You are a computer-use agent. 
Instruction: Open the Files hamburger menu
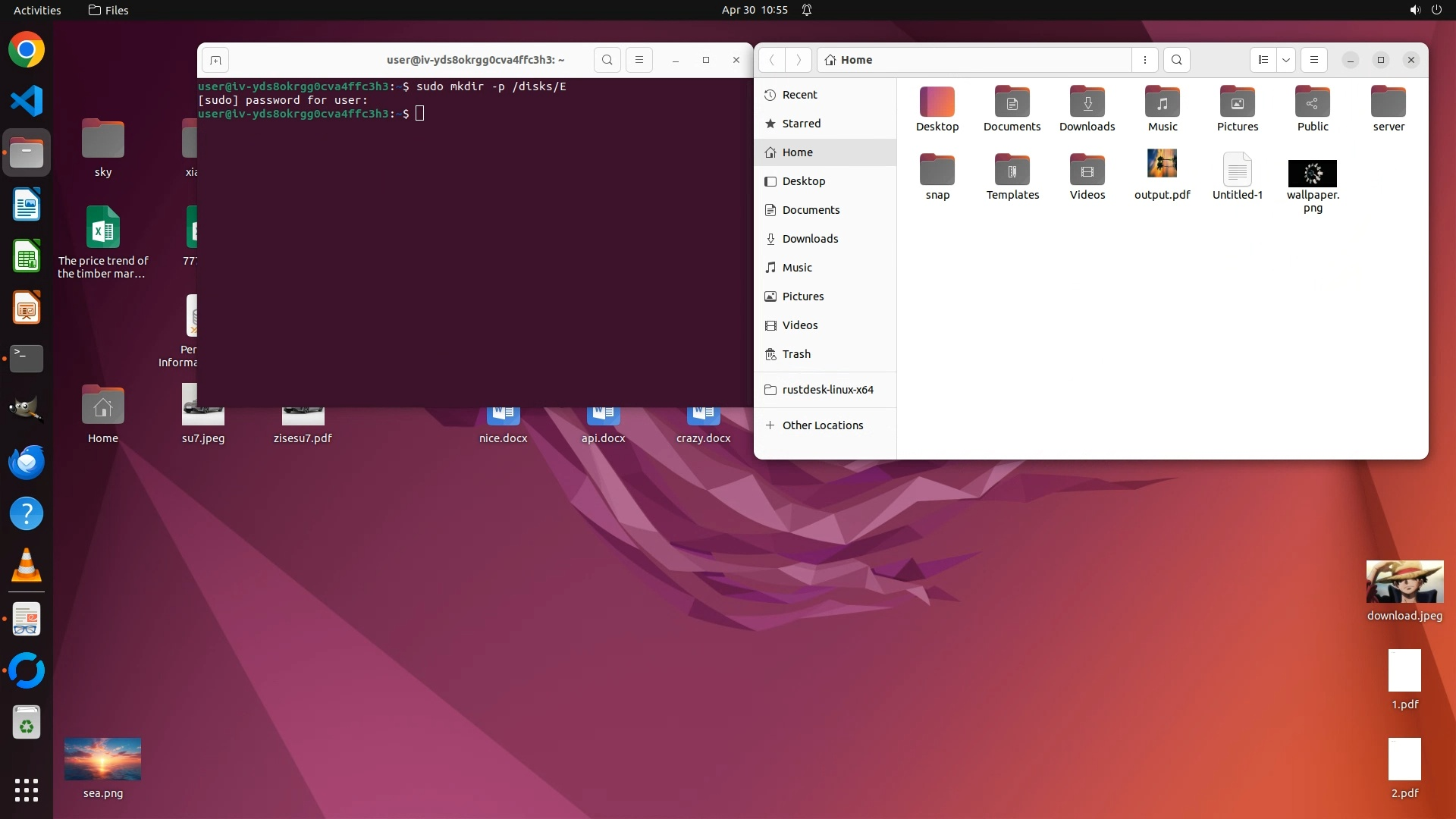coord(1313,60)
